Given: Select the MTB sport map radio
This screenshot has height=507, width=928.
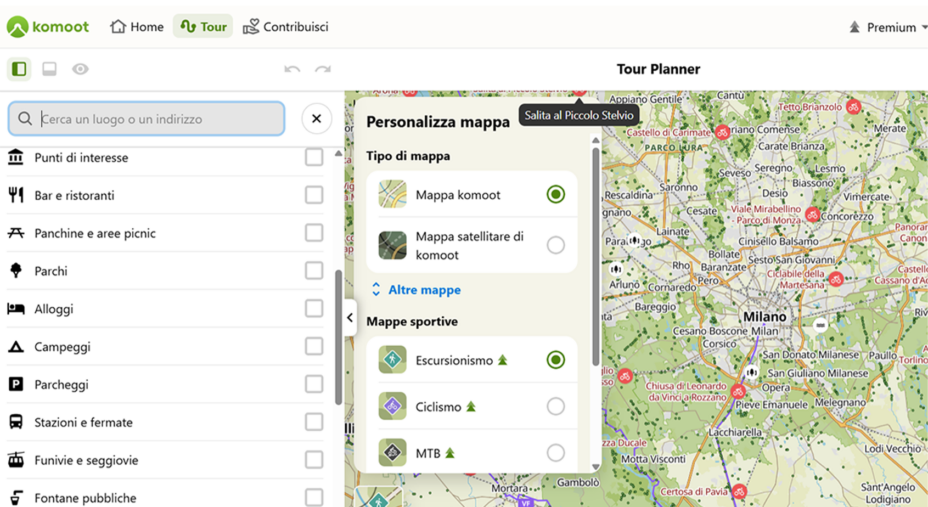Looking at the screenshot, I should tap(556, 453).
